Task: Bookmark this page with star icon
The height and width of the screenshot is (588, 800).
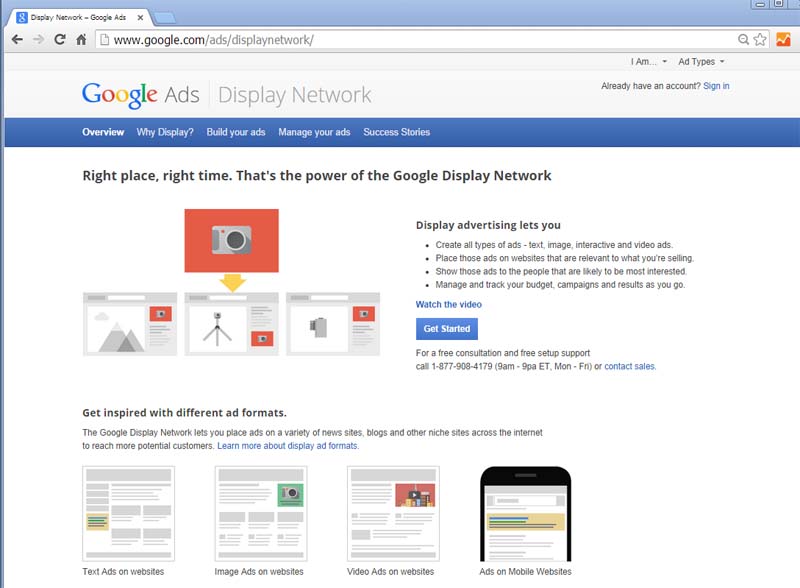Action: (760, 40)
